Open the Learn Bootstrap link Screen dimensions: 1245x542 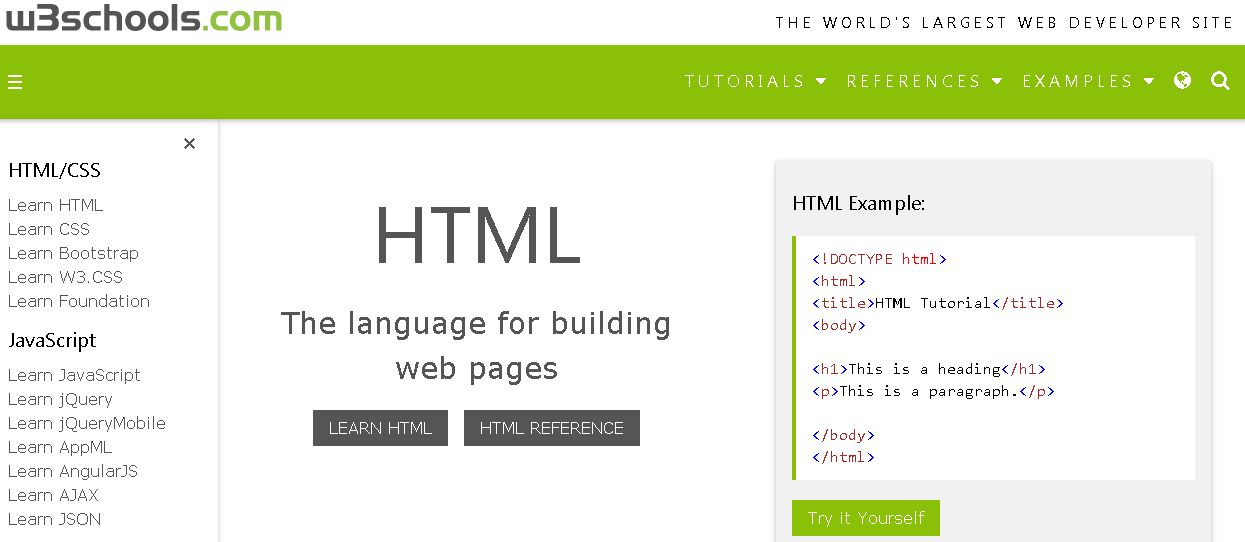pos(73,253)
